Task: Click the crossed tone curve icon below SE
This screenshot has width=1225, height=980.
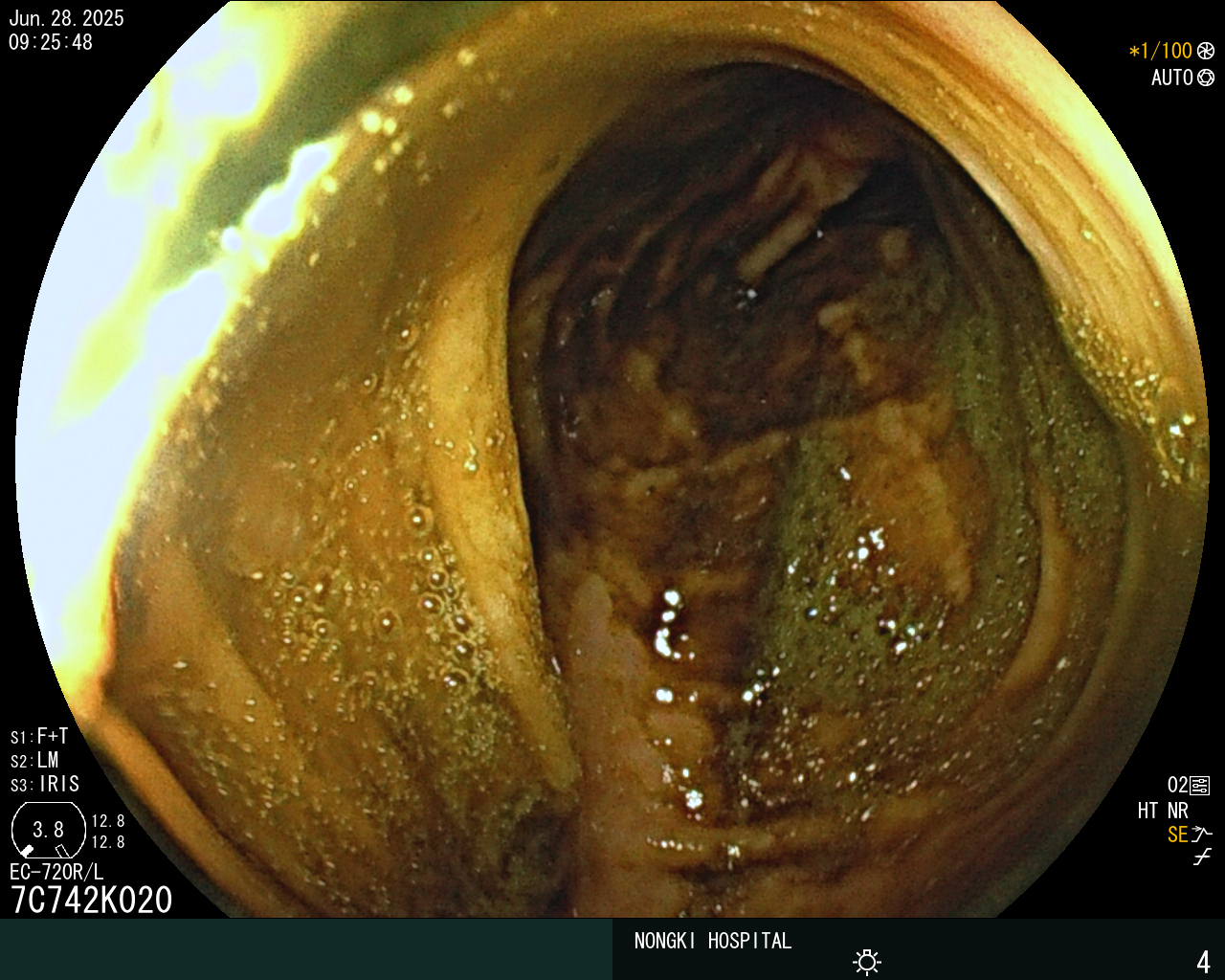Action: click(1202, 857)
